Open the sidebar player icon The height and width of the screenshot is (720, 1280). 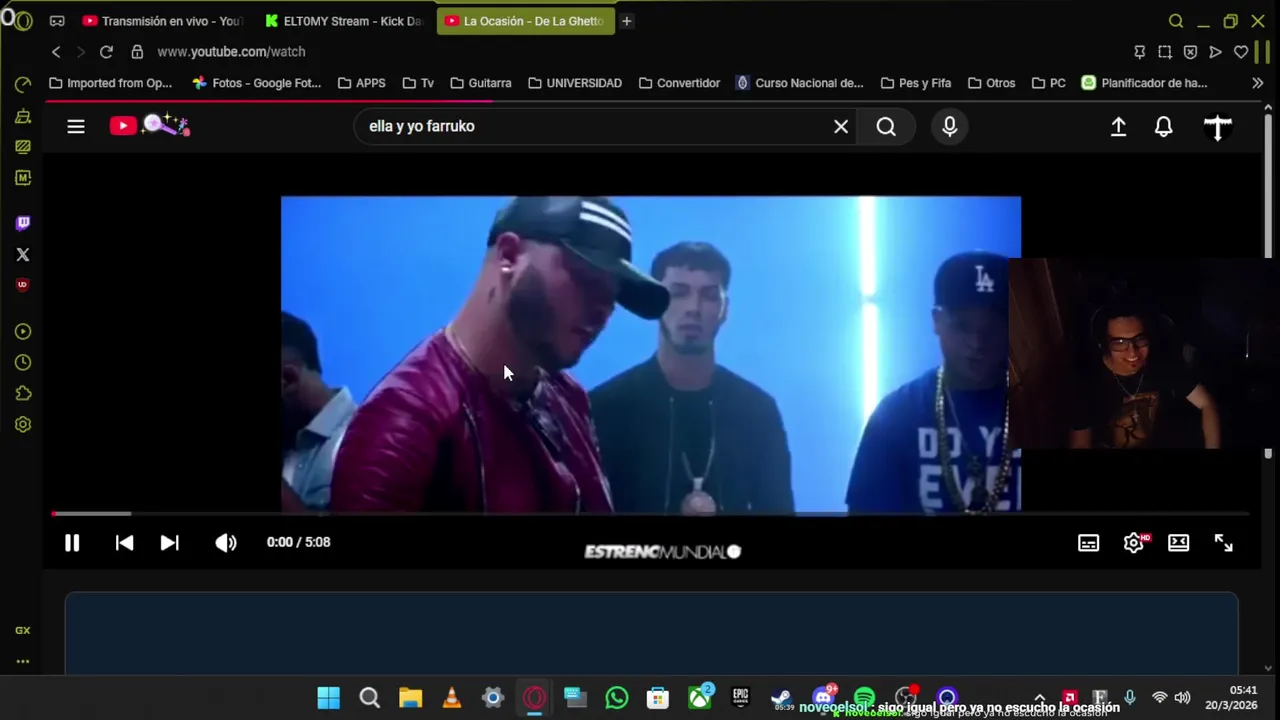[23, 331]
